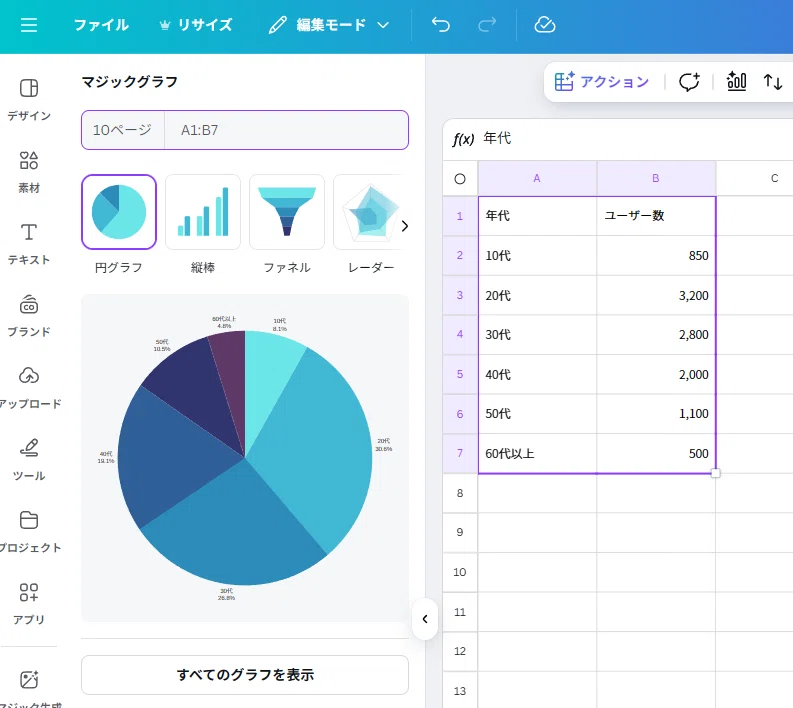Open the プロジェクト panel
793x708 pixels.
[x=29, y=533]
